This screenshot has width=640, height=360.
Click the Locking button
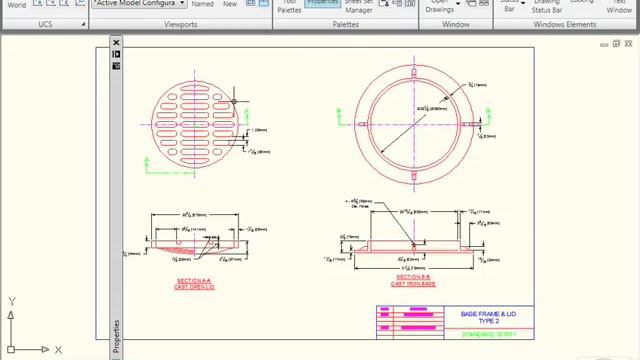click(582, 2)
